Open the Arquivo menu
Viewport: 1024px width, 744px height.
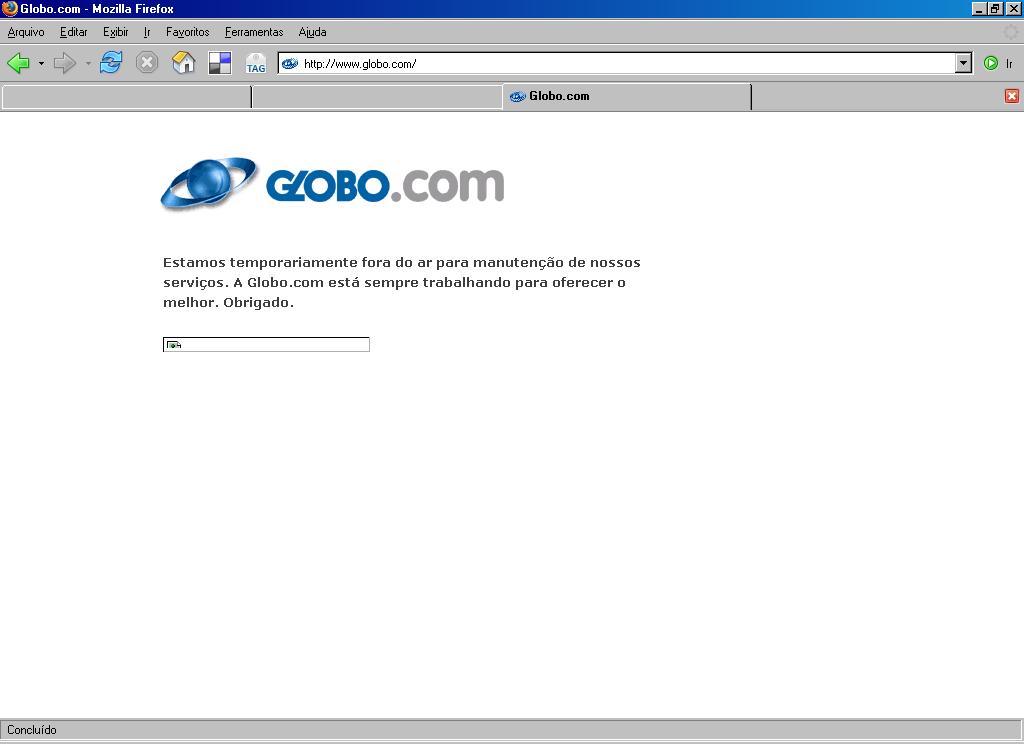point(26,32)
